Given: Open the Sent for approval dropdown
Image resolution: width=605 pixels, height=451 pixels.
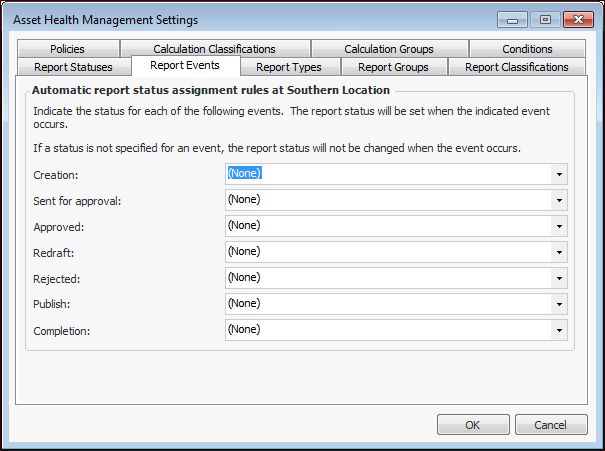Looking at the screenshot, I should tap(559, 200).
